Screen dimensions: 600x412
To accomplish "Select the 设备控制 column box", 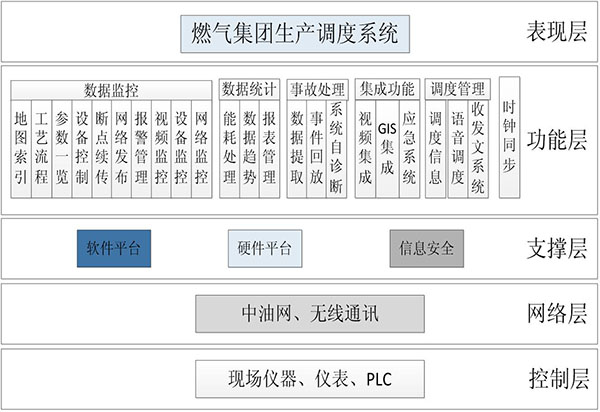I will (82, 149).
